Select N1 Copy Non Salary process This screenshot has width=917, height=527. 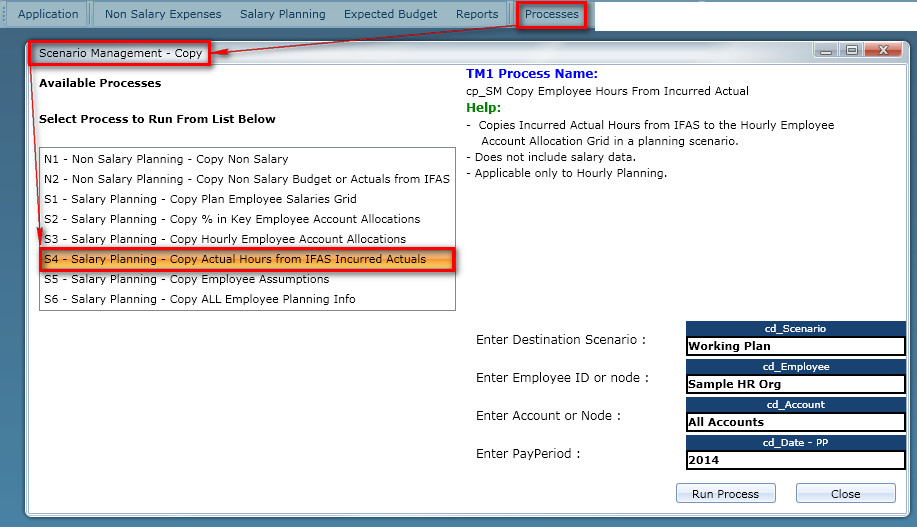click(x=247, y=159)
